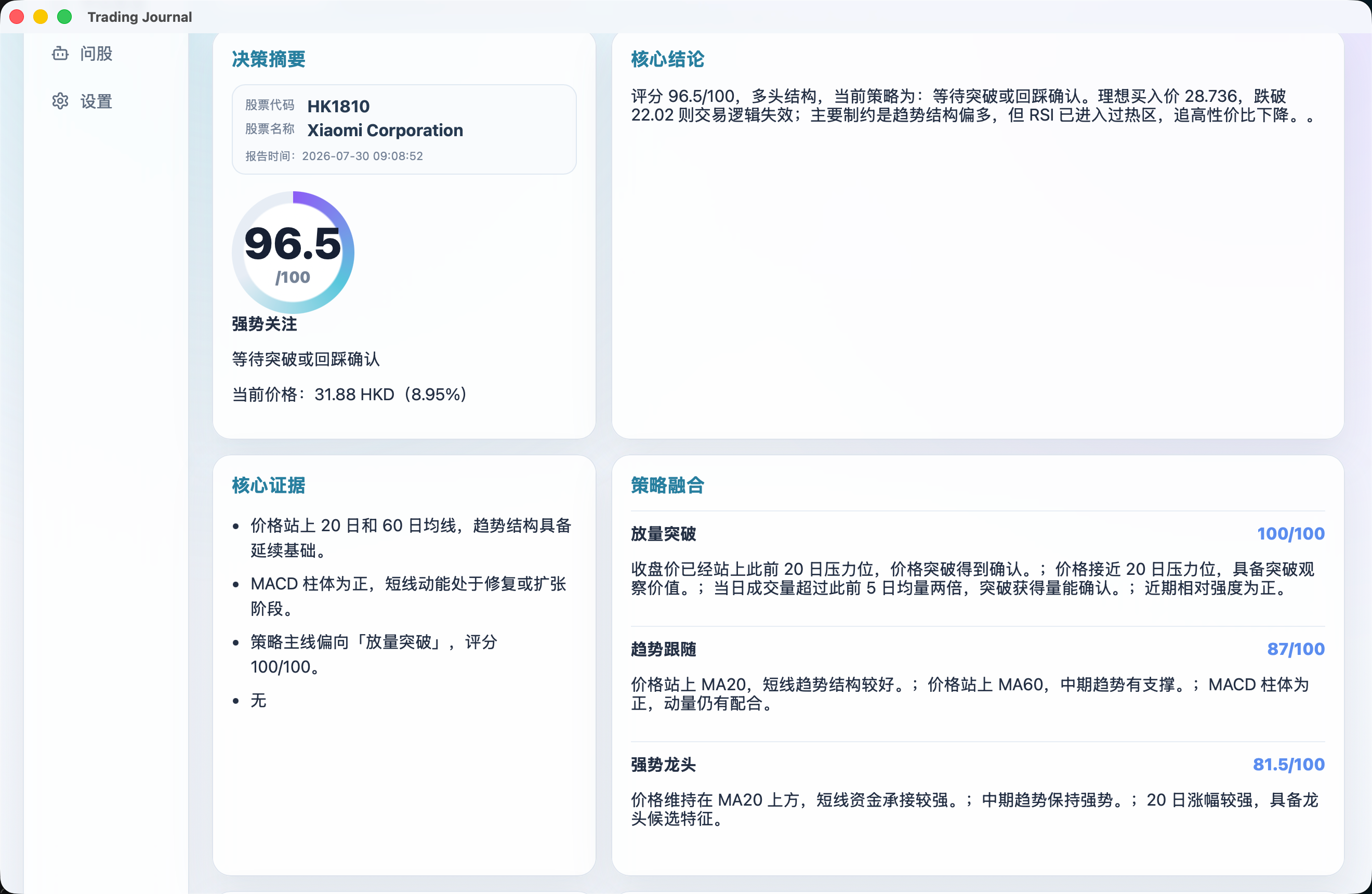Minimize the Trading Journal window
The width and height of the screenshot is (1372, 894).
pos(41,17)
